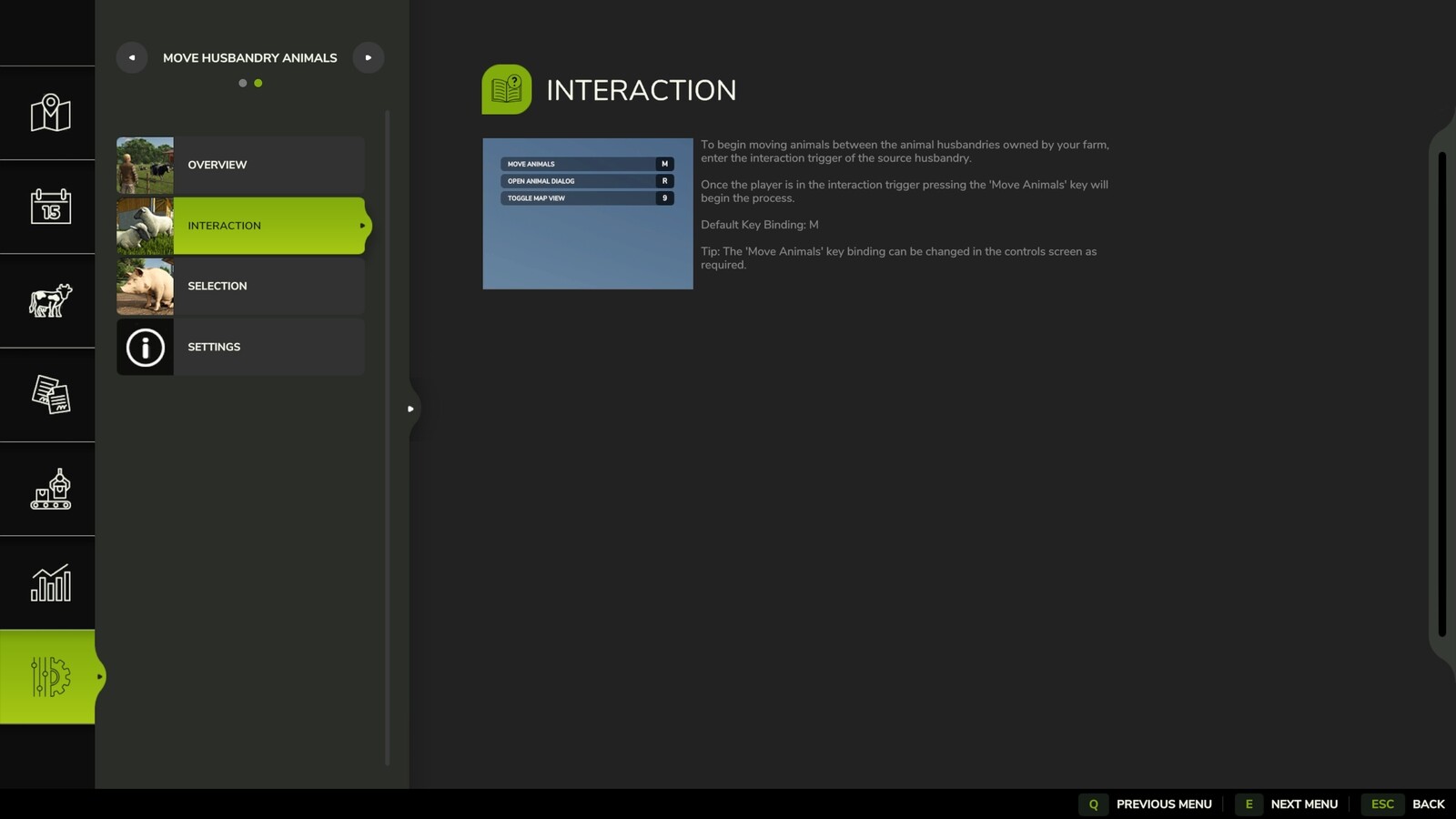Viewport: 1456px width, 819px height.
Task: Open the animals cow icon page
Action: point(50,300)
